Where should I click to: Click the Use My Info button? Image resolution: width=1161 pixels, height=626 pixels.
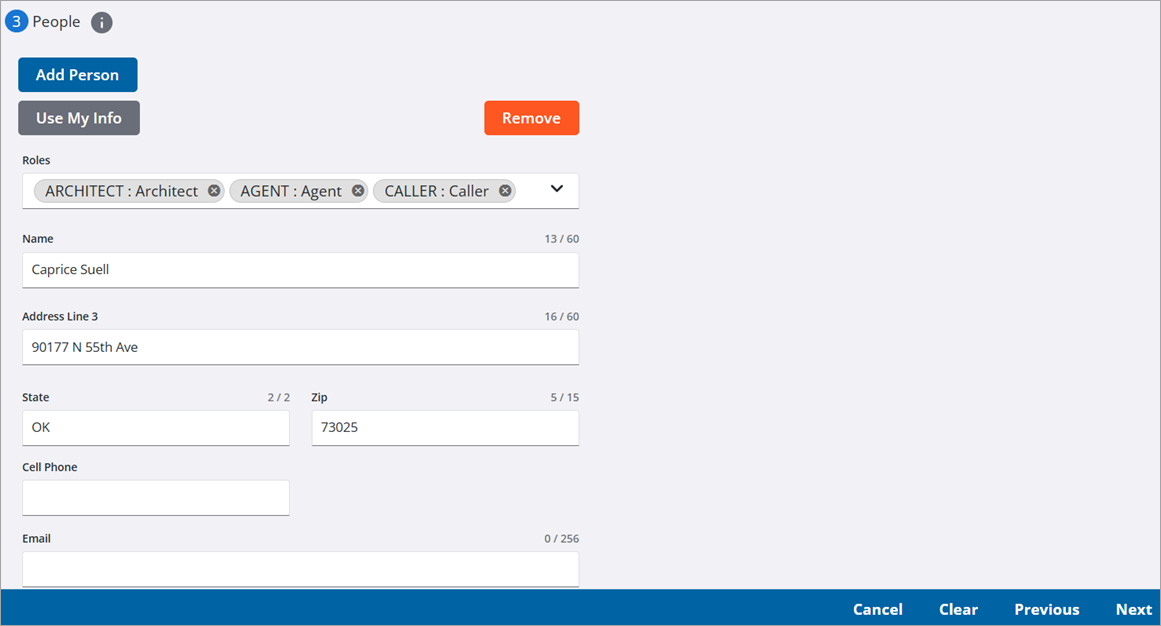pyautogui.click(x=79, y=118)
